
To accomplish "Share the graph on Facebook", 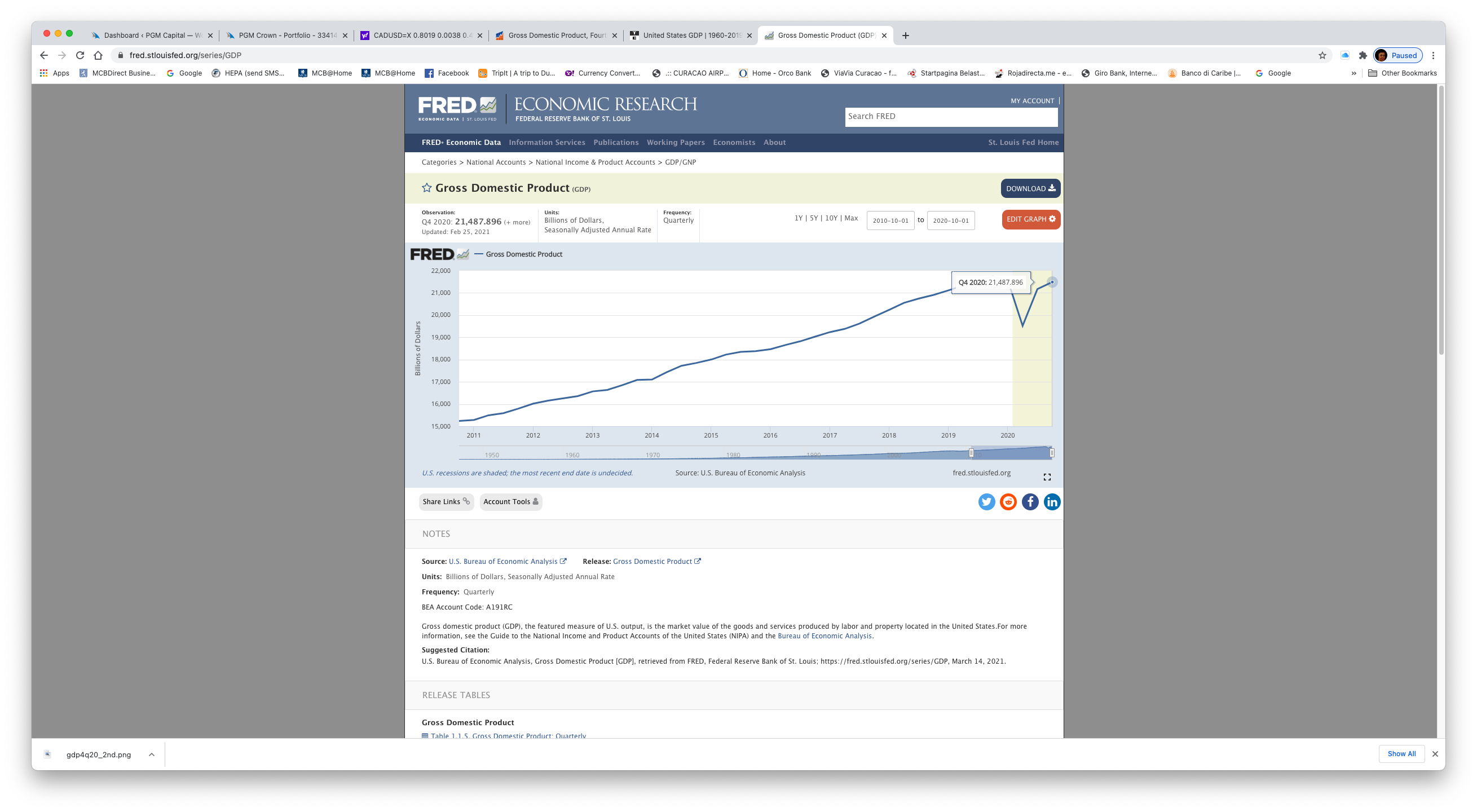I will click(x=1030, y=502).
